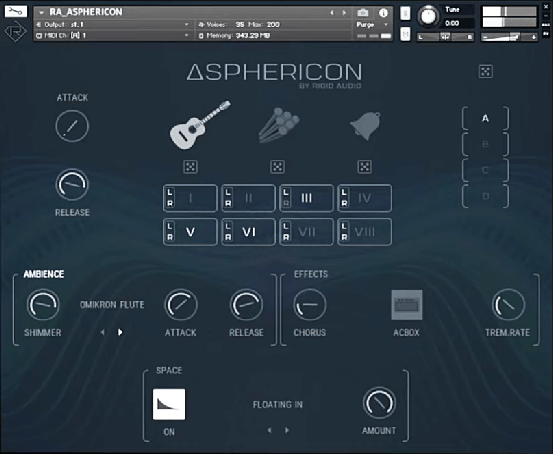The width and height of the screenshot is (553, 454).
Task: Take a snapshot with the camera icon
Action: (x=363, y=13)
